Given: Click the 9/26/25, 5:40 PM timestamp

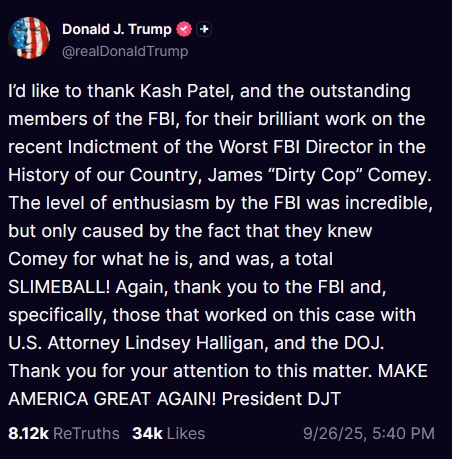Looking at the screenshot, I should [369, 433].
